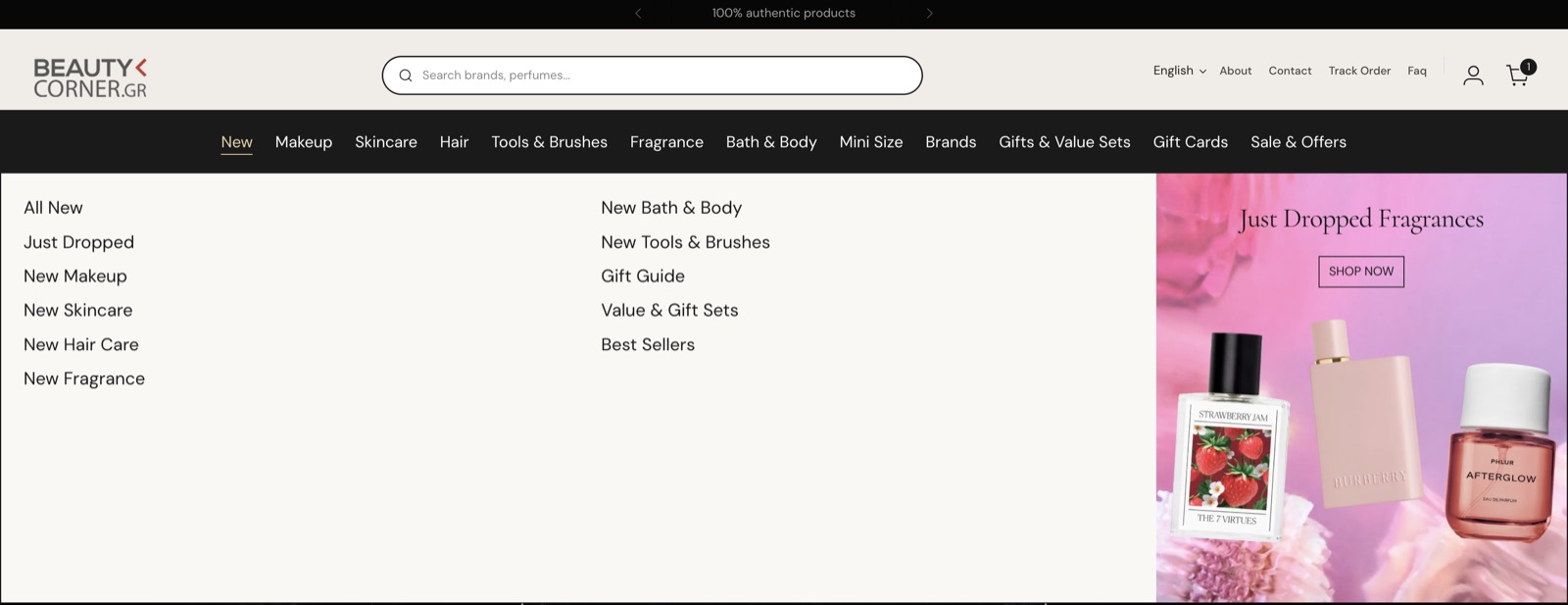This screenshot has width=1568, height=605.
Task: Choose New Tools & Brushes link
Action: pos(685,242)
